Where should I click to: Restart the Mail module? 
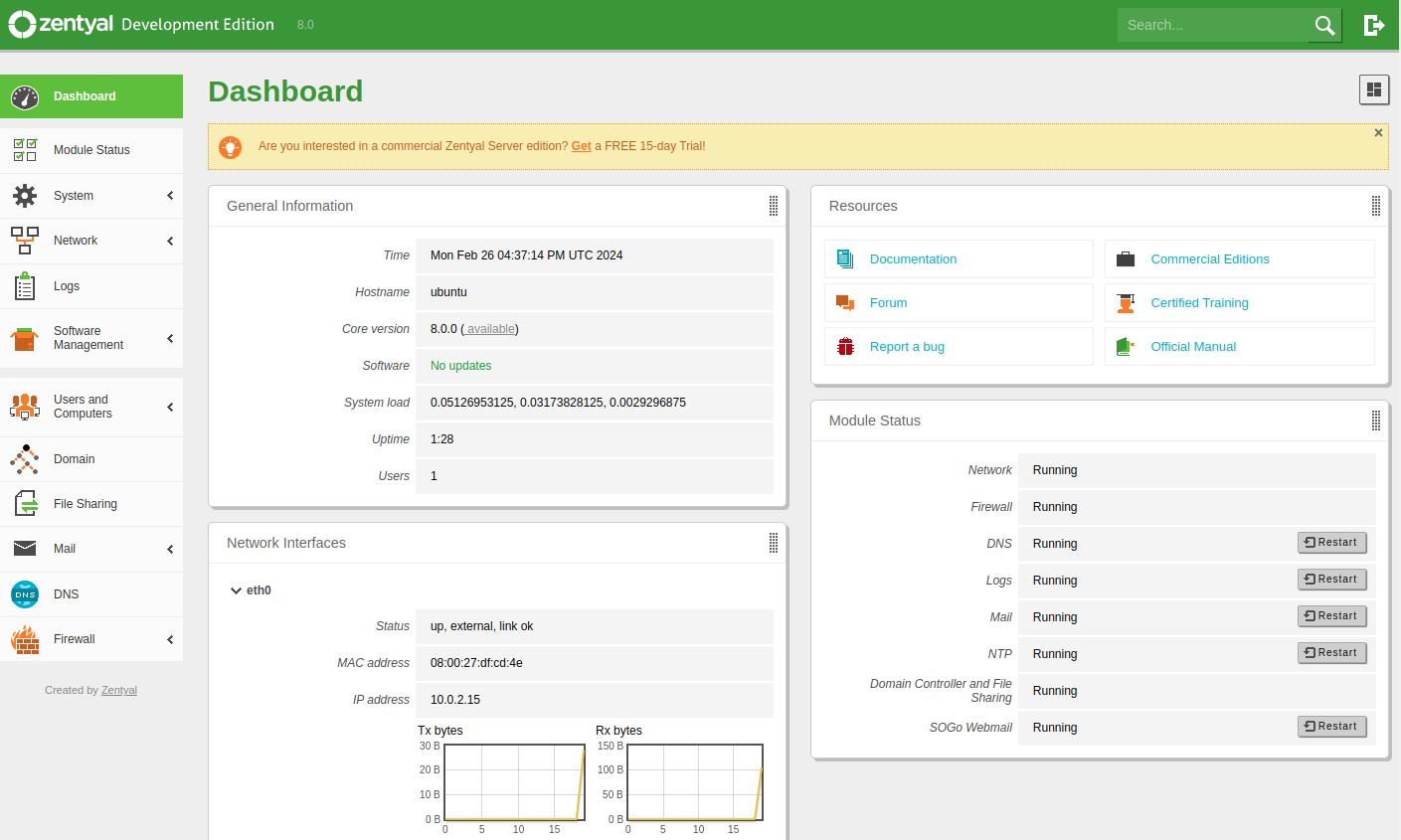[x=1332, y=616]
